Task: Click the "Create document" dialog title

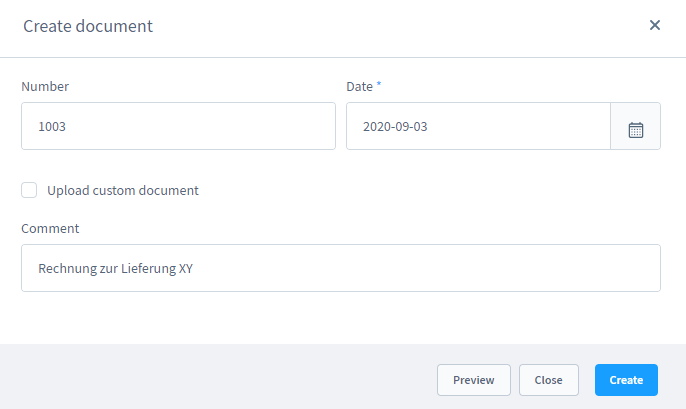Action: 88,26
